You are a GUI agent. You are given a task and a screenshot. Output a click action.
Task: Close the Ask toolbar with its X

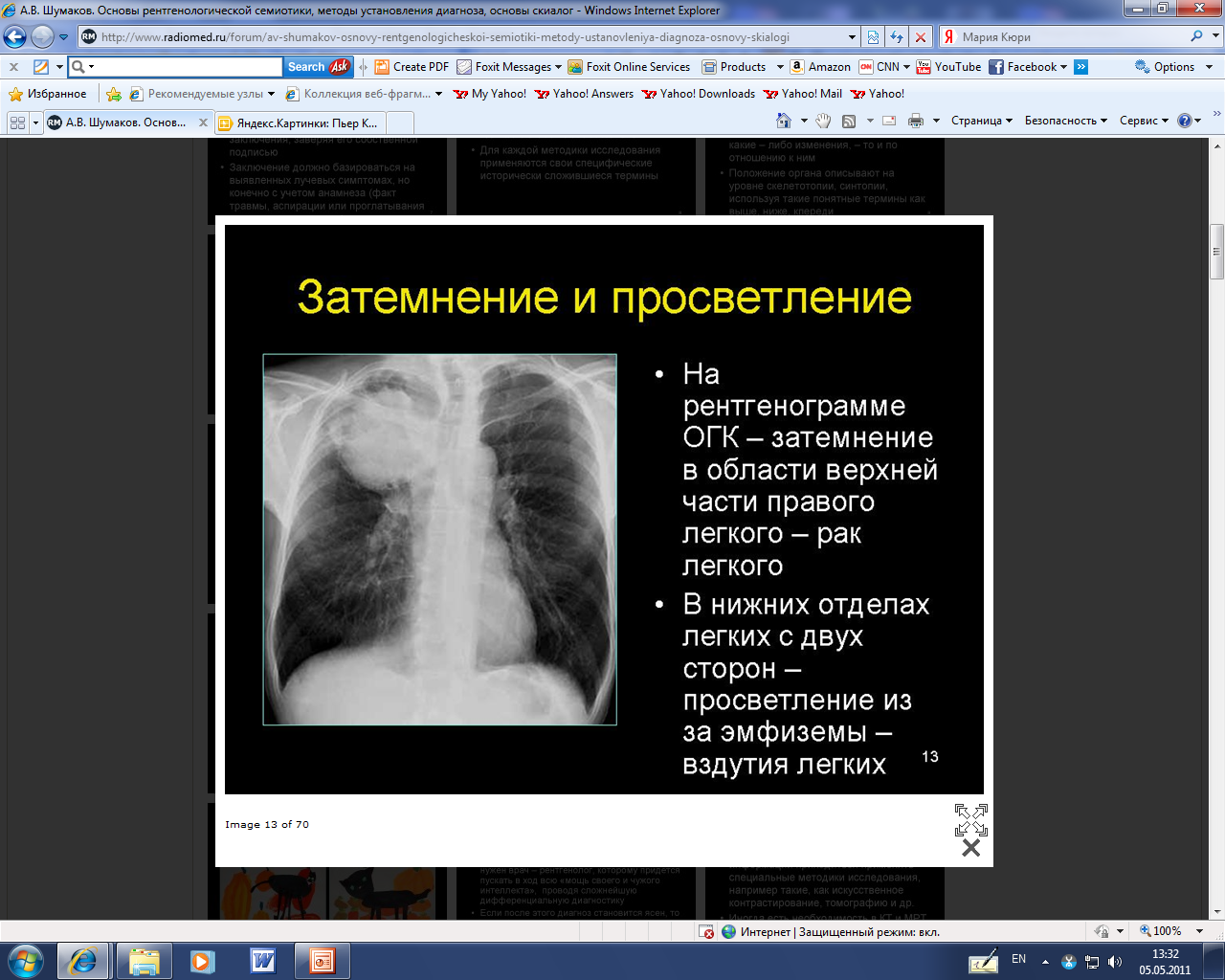coord(13,67)
